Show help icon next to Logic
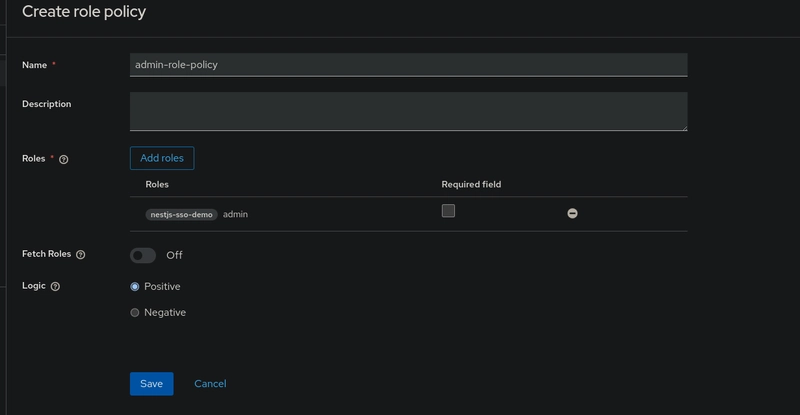Screen dimensions: 800x415 (x=56, y=286)
